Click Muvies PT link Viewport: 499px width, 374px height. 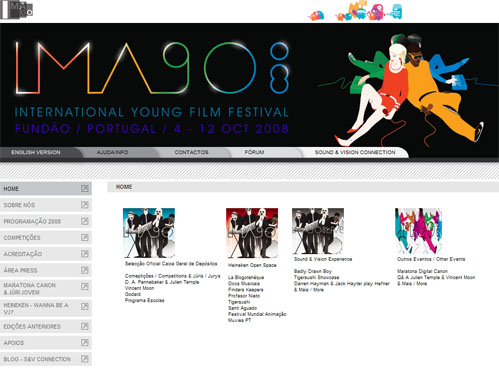click(239, 320)
